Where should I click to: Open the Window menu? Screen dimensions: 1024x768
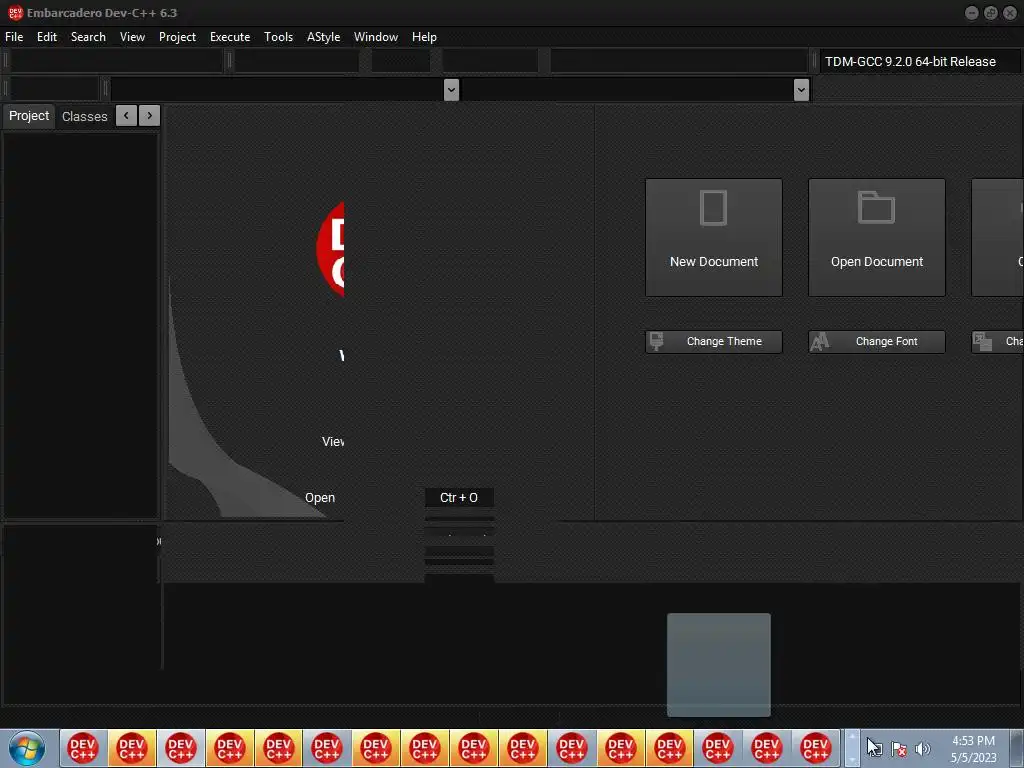(376, 37)
